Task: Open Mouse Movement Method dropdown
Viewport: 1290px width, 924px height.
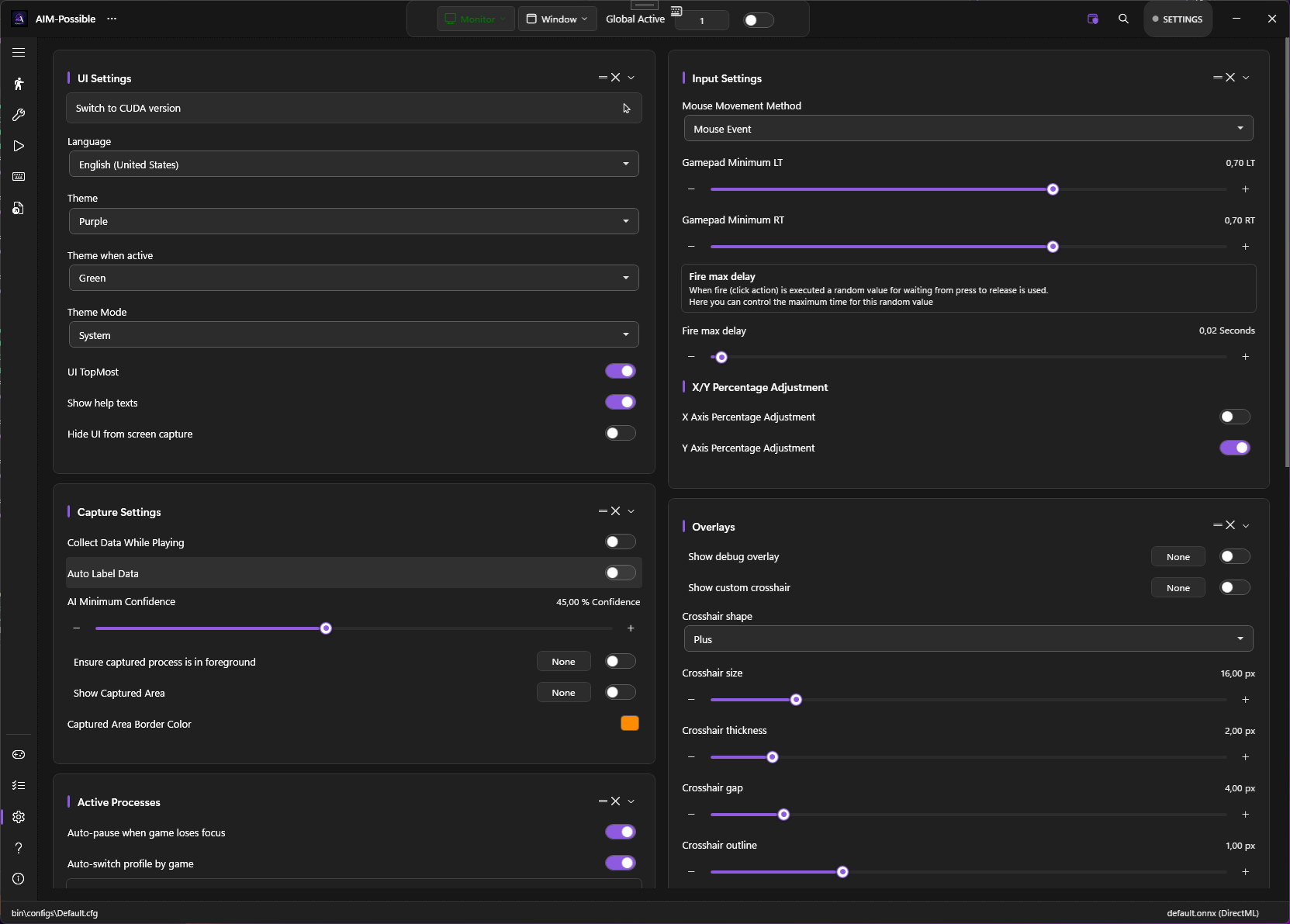Action: pyautogui.click(x=968, y=129)
